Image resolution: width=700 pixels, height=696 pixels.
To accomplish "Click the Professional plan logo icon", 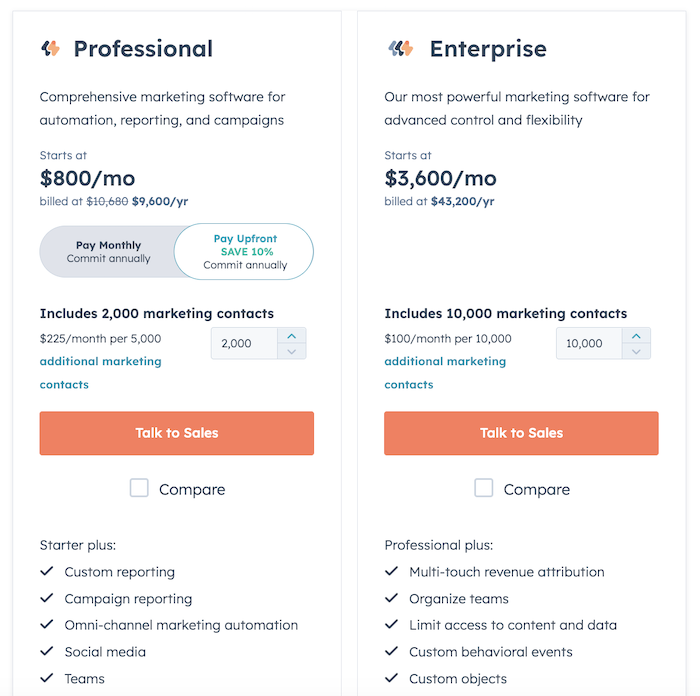I will 51,49.
